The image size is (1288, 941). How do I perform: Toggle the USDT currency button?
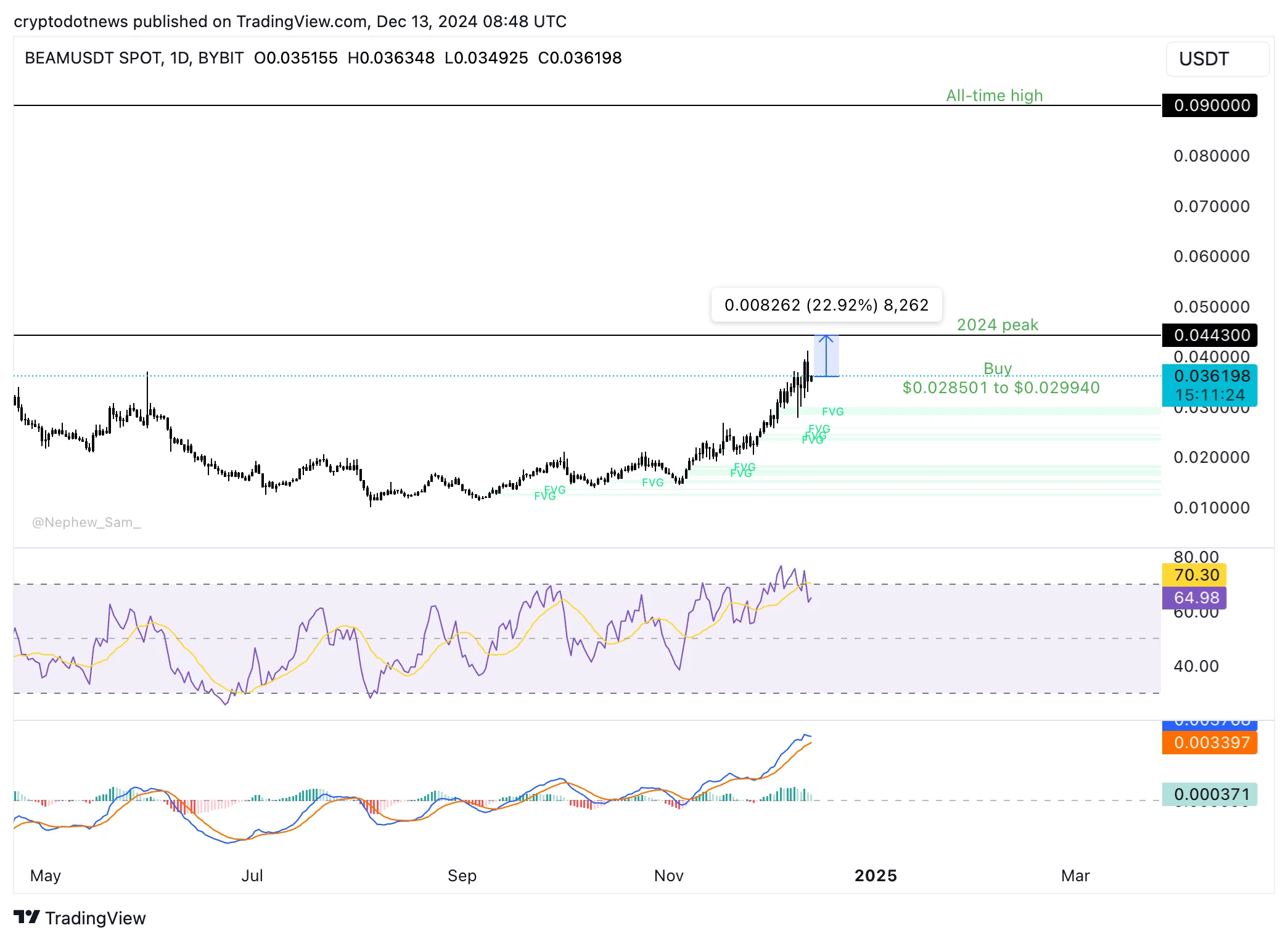pyautogui.click(x=1217, y=59)
